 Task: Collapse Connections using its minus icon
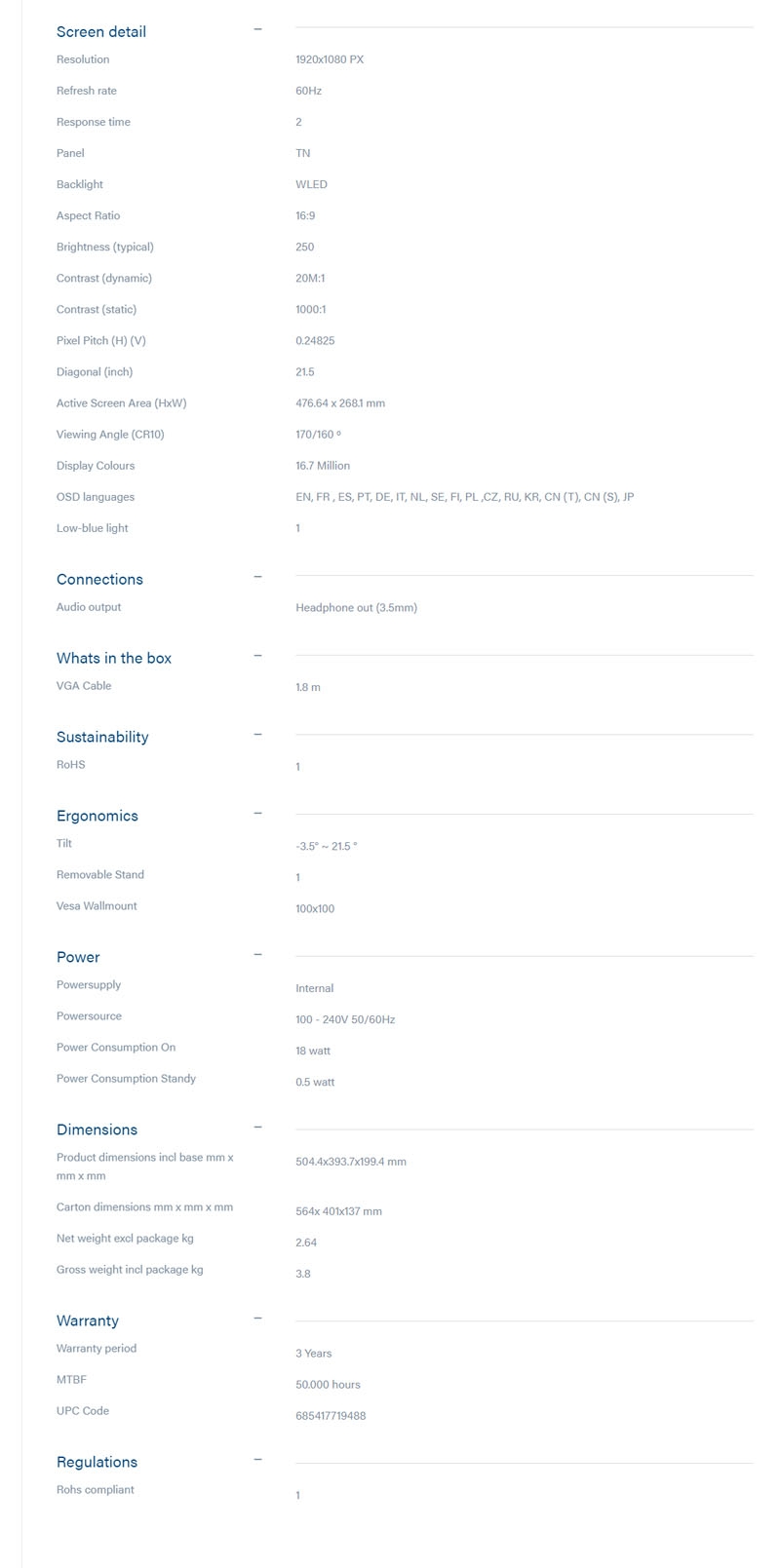pos(257,577)
